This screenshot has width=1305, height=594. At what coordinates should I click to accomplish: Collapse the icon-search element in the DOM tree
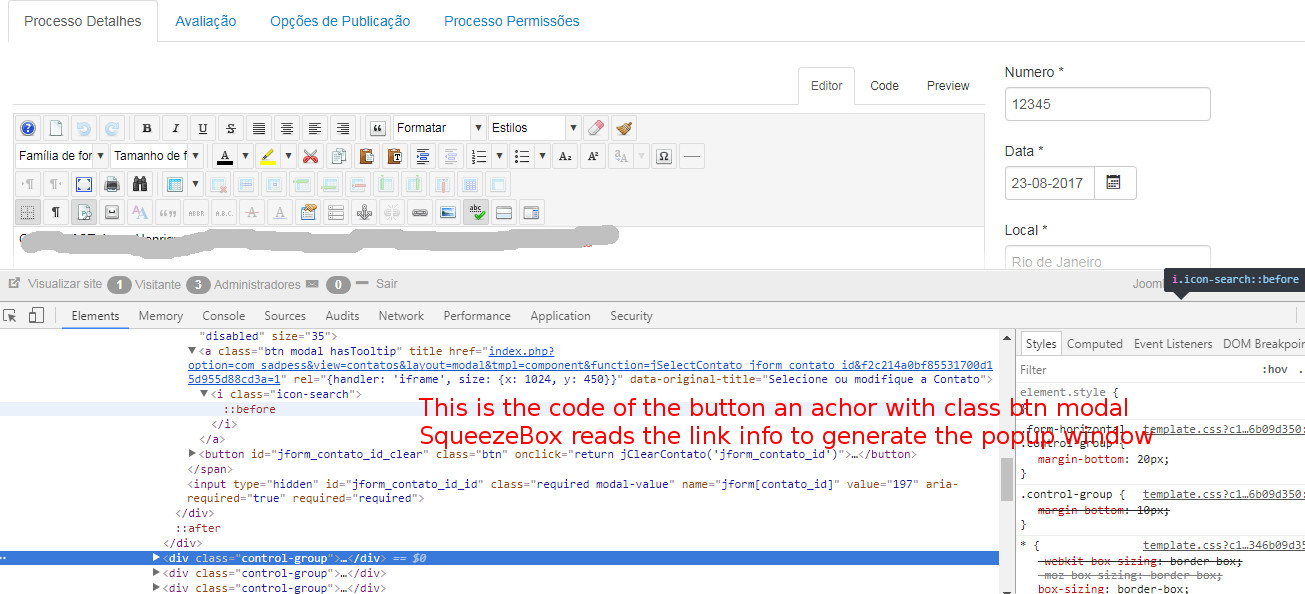[x=204, y=393]
